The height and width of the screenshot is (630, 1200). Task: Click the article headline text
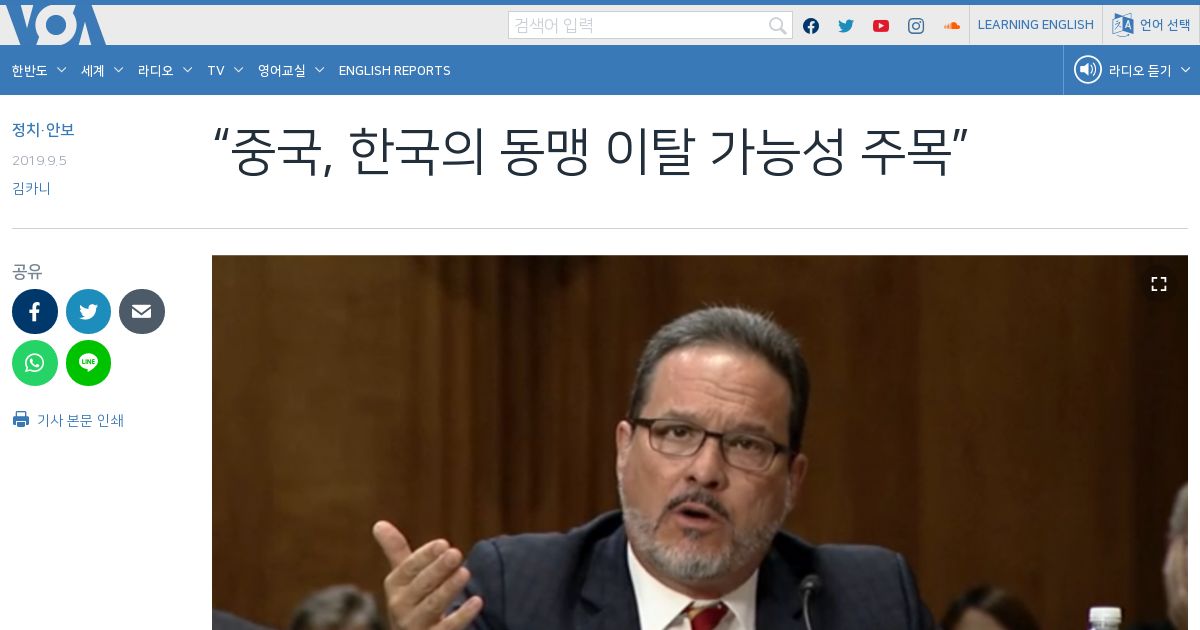pyautogui.click(x=591, y=152)
